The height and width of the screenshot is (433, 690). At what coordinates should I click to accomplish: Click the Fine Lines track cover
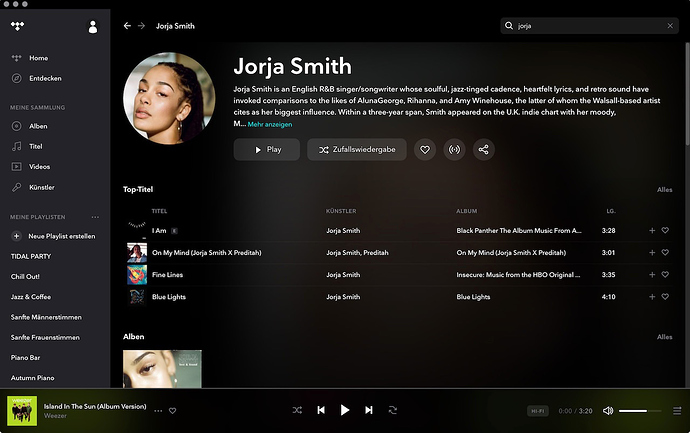pyautogui.click(x=137, y=275)
